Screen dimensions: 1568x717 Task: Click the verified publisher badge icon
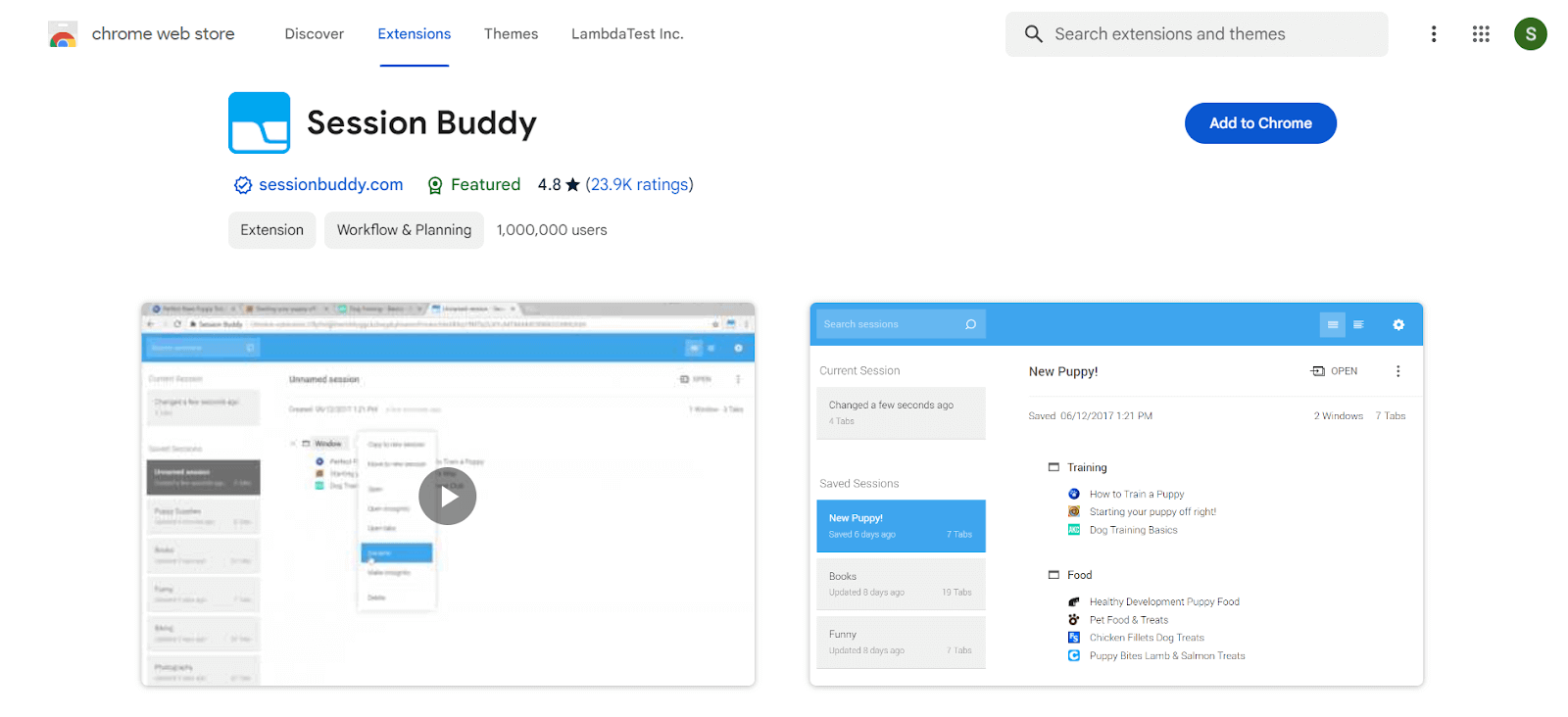pos(243,185)
